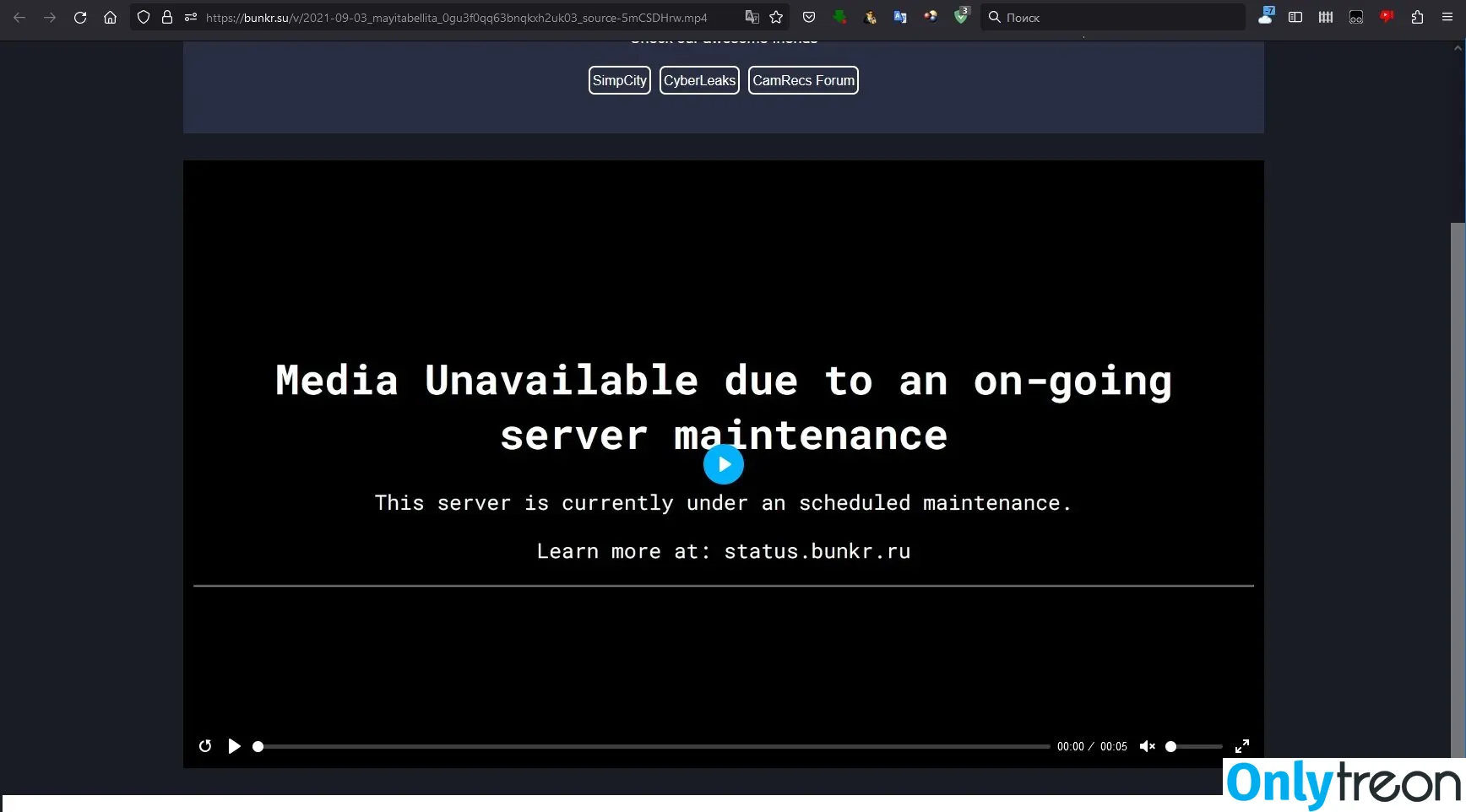The height and width of the screenshot is (812, 1466).
Task: Open the red video downloader extension
Action: click(x=1387, y=16)
